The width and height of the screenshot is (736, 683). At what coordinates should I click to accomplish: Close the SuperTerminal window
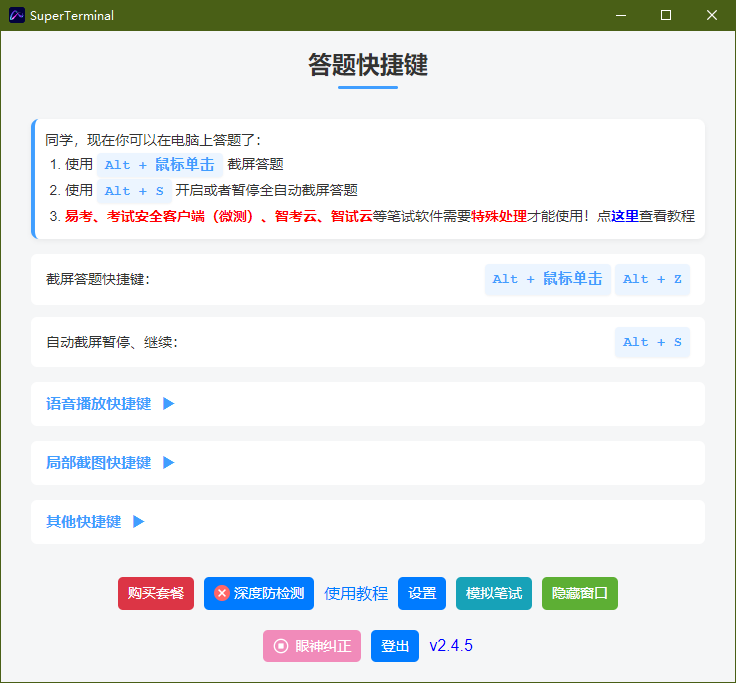coord(712,15)
